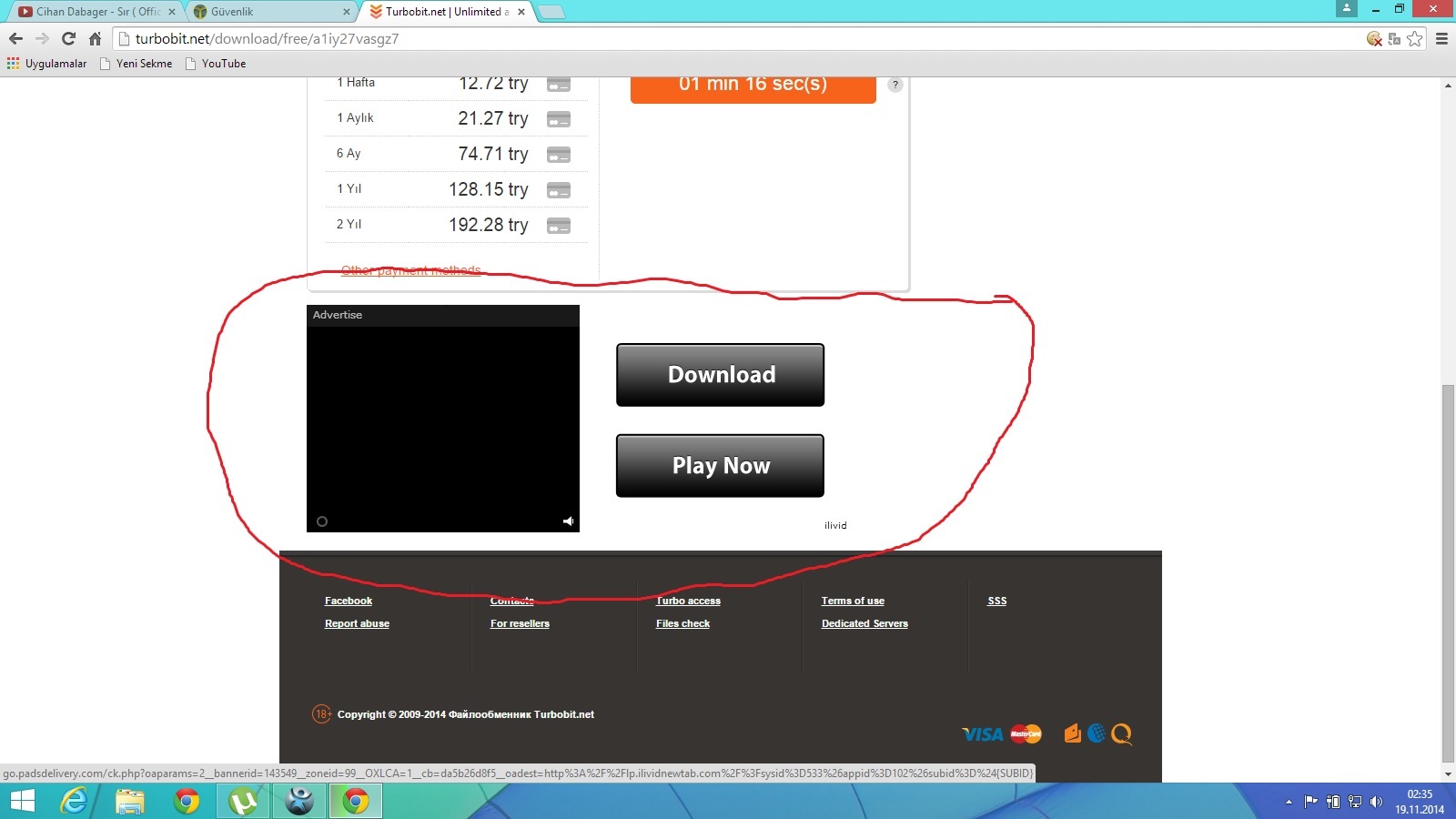1456x819 pixels.
Task: Click the question mark help icon
Action: pyautogui.click(x=895, y=85)
